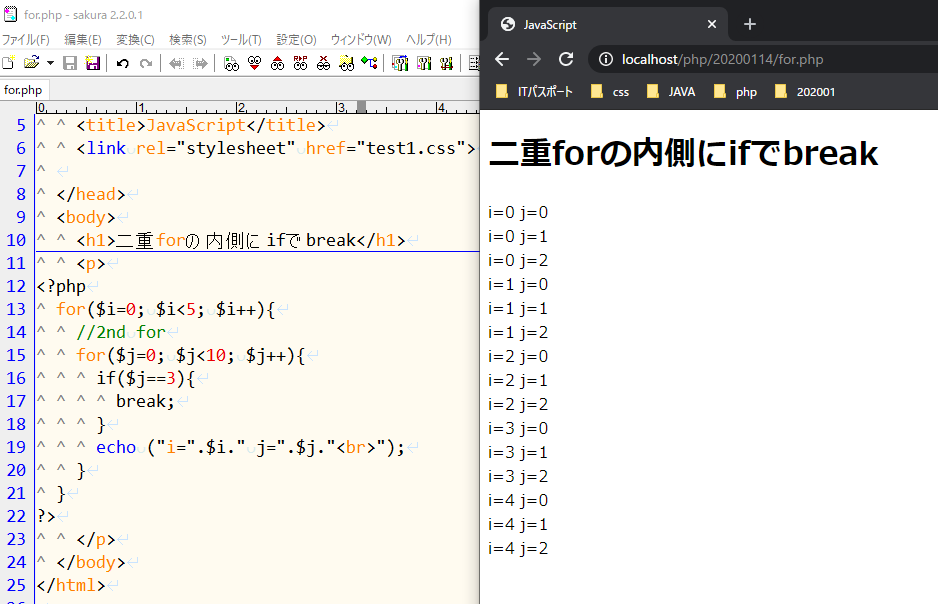Click line number 13 in the editor

(16, 309)
